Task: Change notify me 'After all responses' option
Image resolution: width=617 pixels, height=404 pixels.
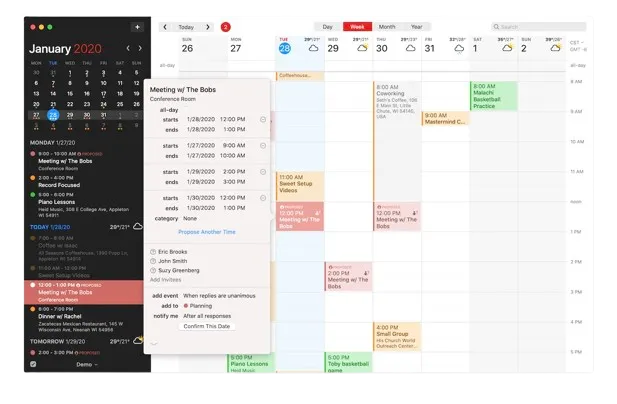Action: (208, 315)
